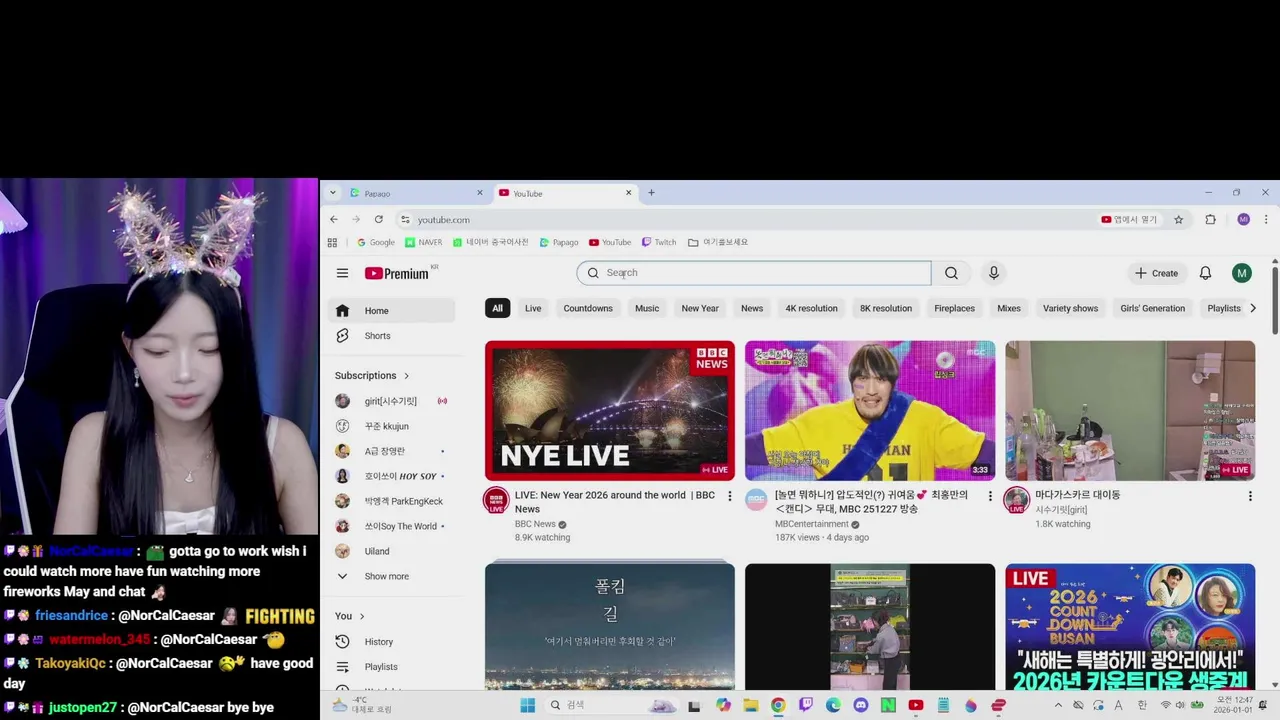Open 박영객 ParkEngKeck subscription

(x=391, y=501)
